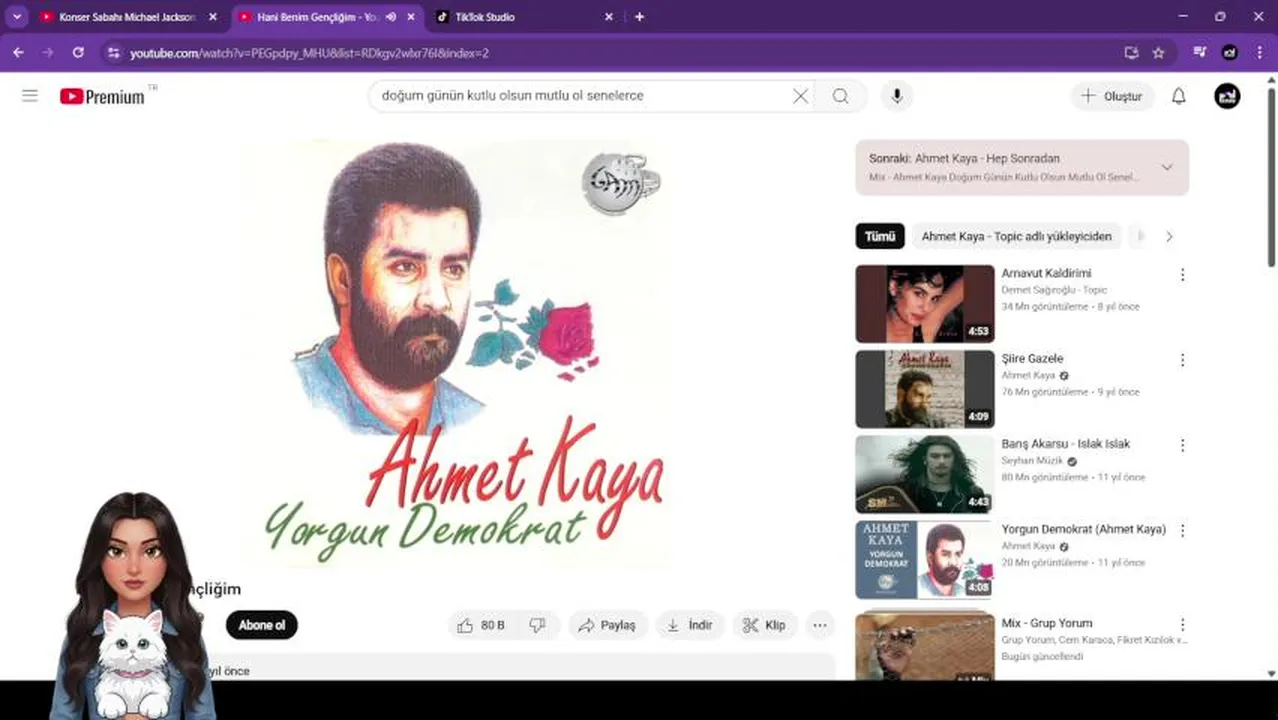Open Arnavut Kaldirimi video thumbnail
Screen dimensions: 1278x720
[x=925, y=304]
